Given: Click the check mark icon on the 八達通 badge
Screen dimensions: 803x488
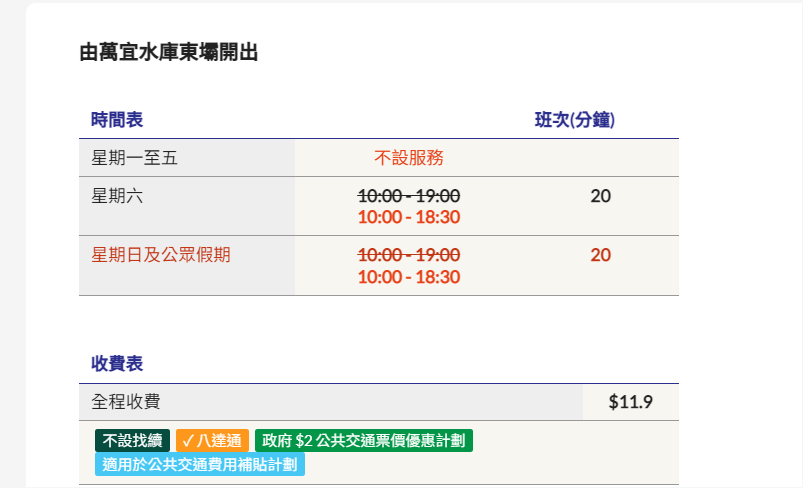Looking at the screenshot, I should 188,441.
